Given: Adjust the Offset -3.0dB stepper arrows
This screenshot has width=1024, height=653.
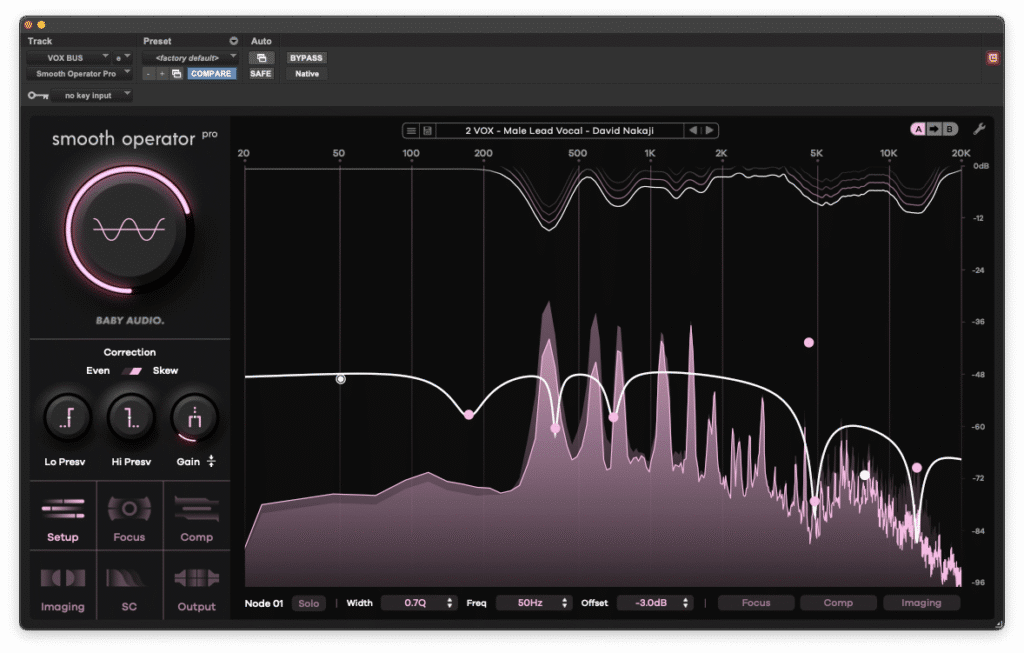Looking at the screenshot, I should pos(685,603).
